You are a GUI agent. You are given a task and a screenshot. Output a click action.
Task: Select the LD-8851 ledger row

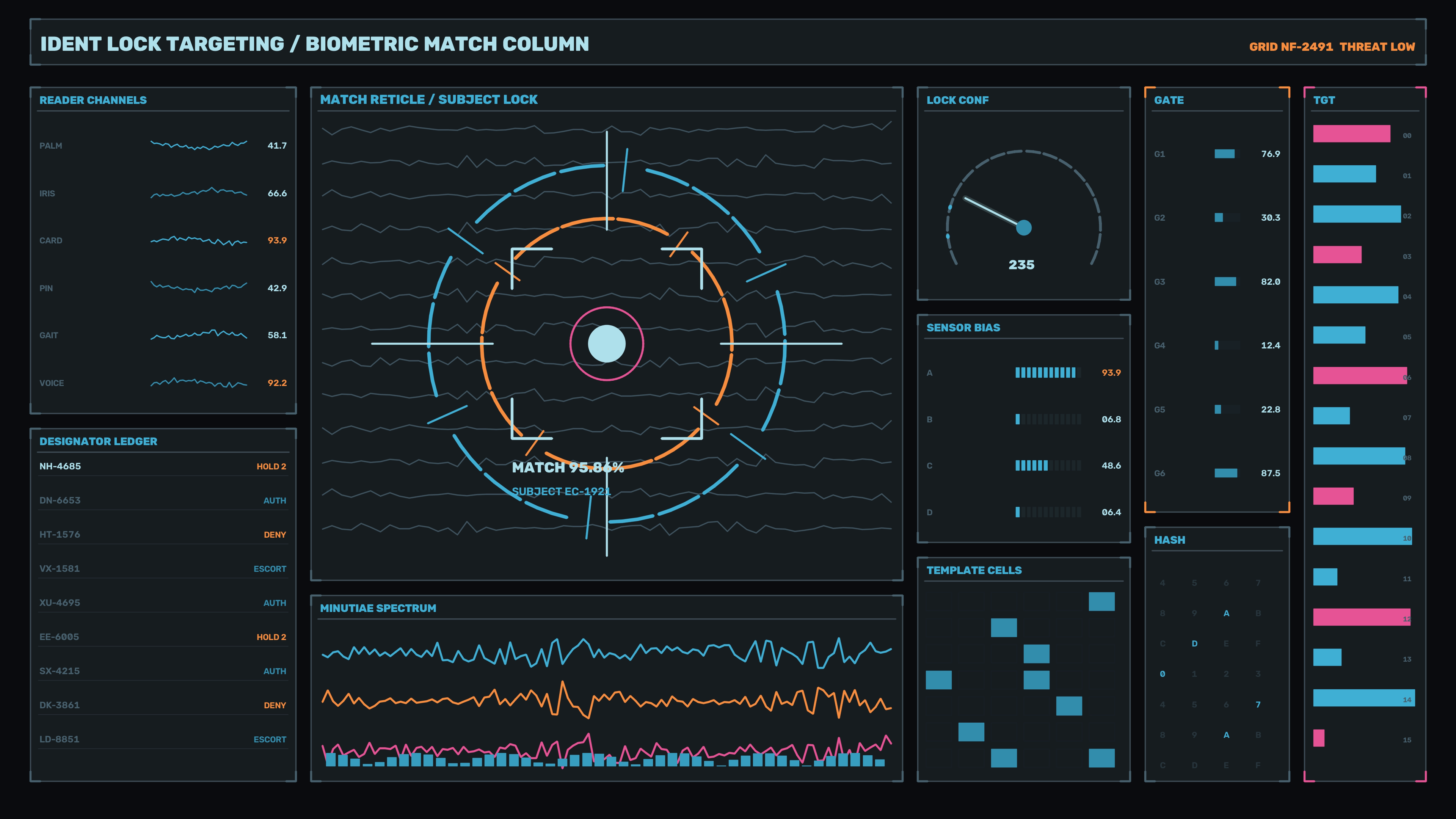[x=163, y=739]
